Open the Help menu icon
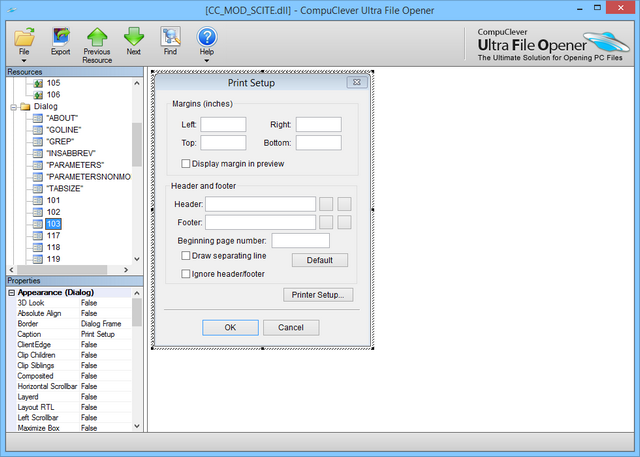This screenshot has height=457, width=640. [x=207, y=39]
